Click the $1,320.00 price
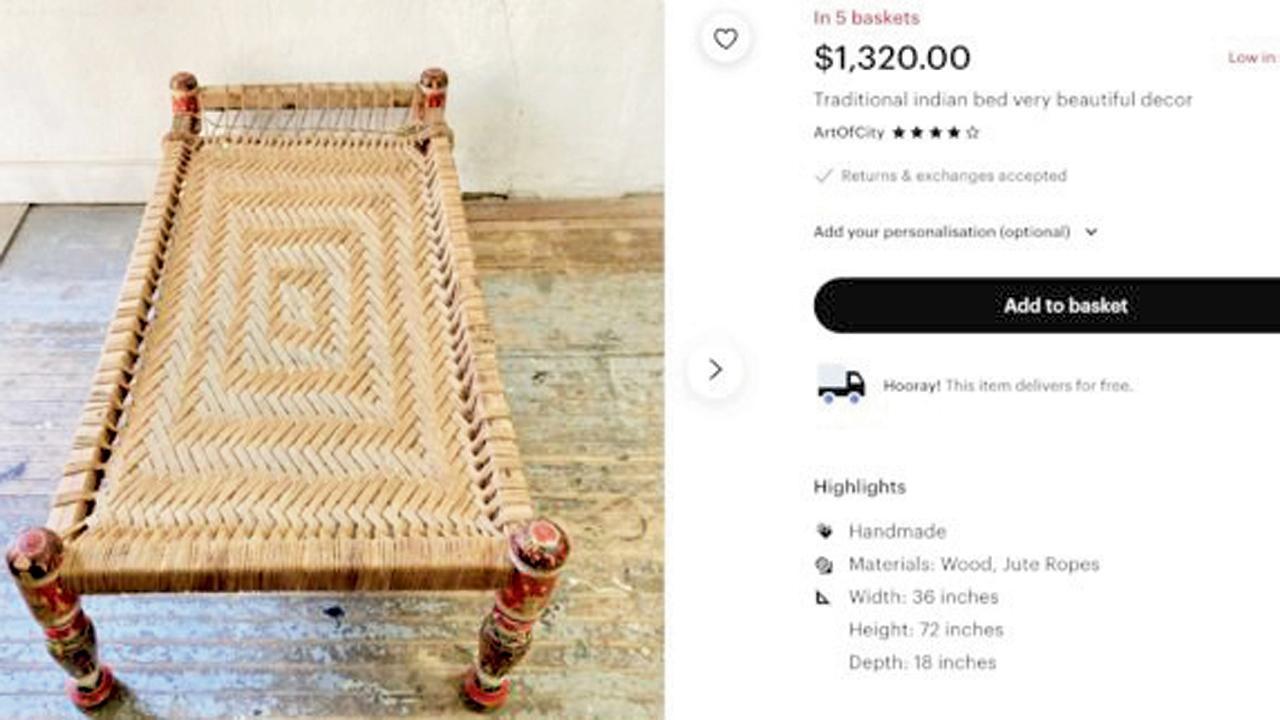Image resolution: width=1280 pixels, height=720 pixels. 891,58
